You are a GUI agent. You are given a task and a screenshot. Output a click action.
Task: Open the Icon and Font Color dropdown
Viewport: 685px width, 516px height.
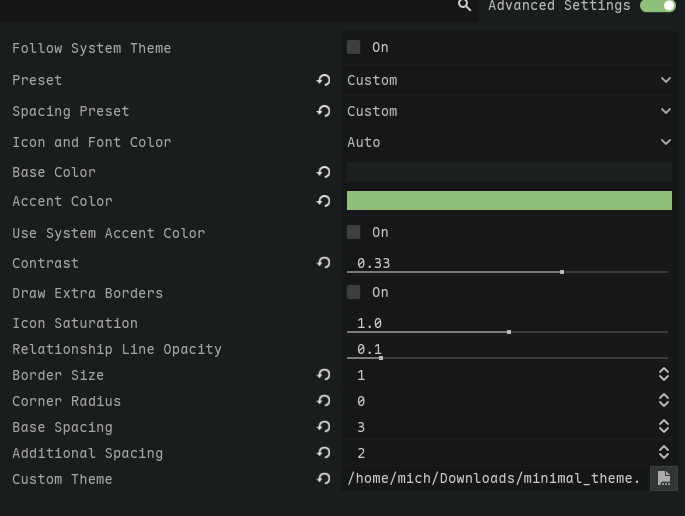tap(509, 142)
